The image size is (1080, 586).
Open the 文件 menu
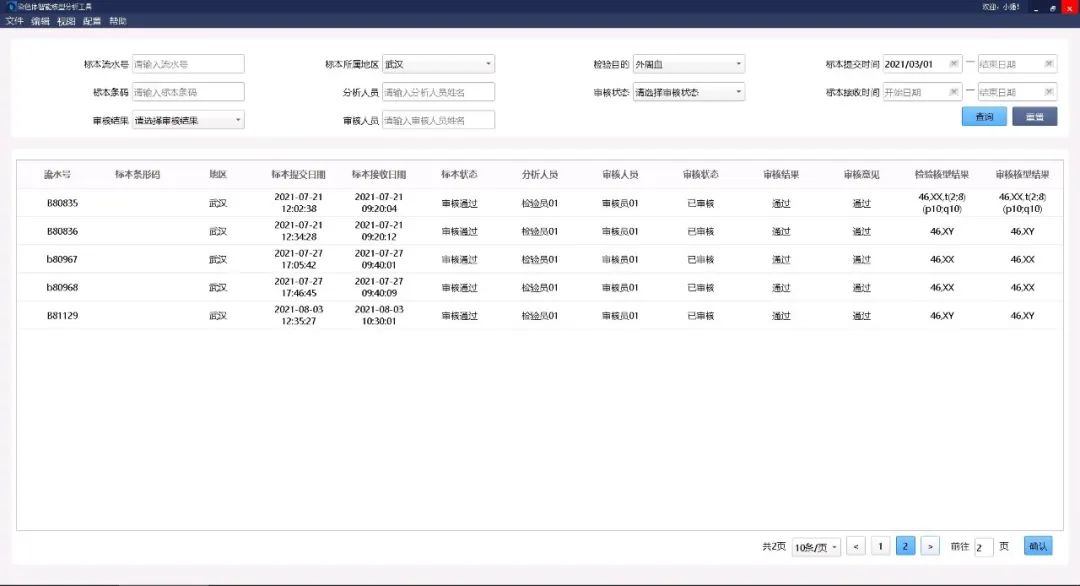14,21
